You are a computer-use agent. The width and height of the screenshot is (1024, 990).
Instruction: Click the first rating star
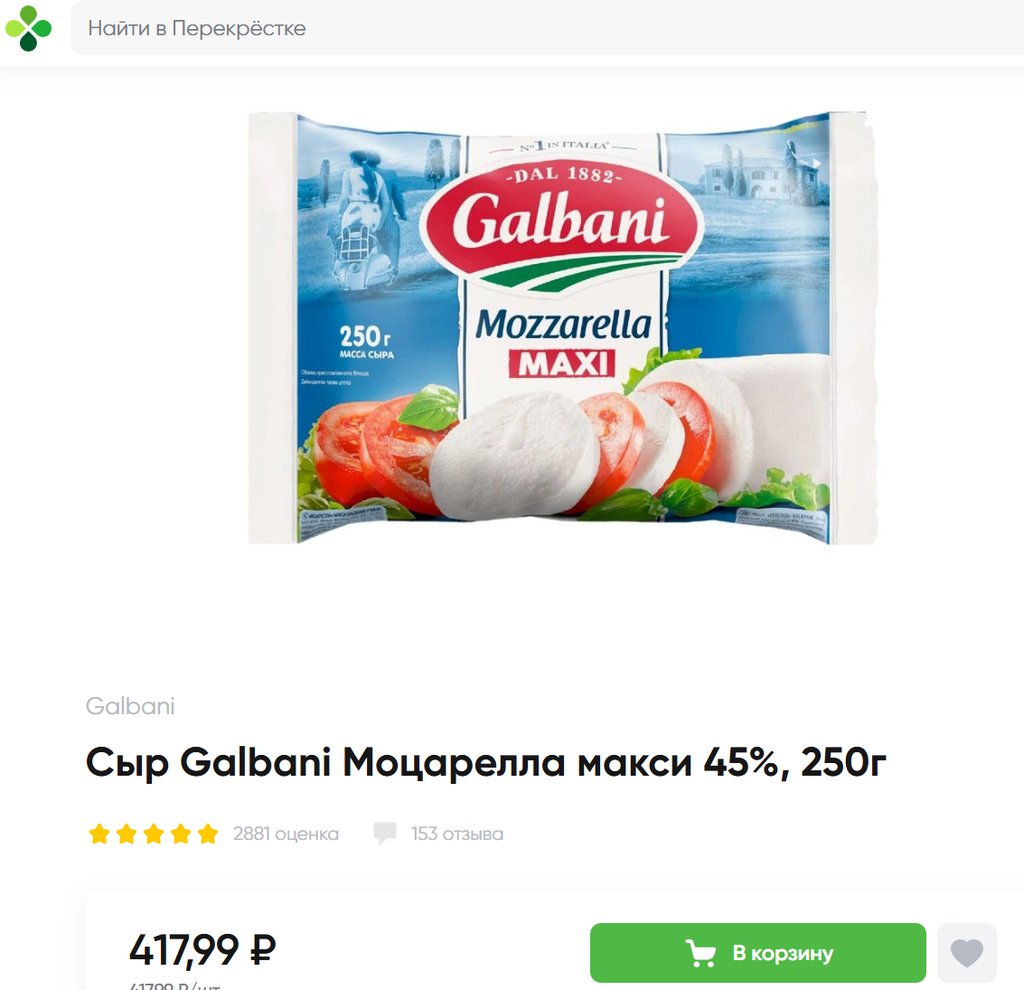tap(99, 834)
